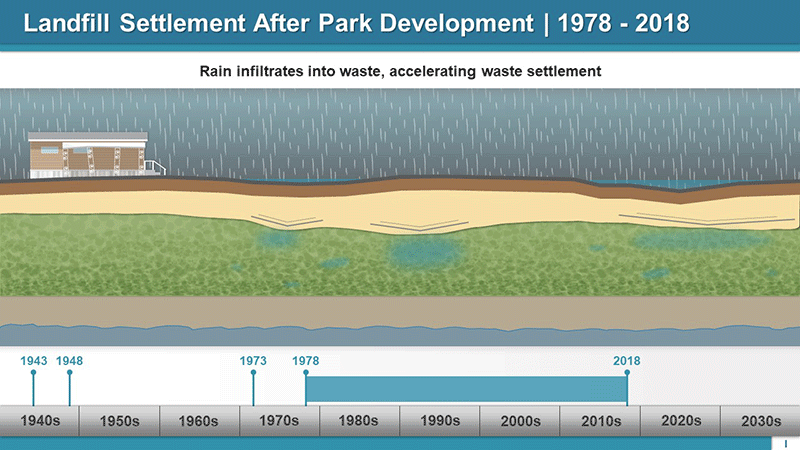Select the 1990s decade segment
Viewport: 800px width, 450px height.
(x=439, y=421)
